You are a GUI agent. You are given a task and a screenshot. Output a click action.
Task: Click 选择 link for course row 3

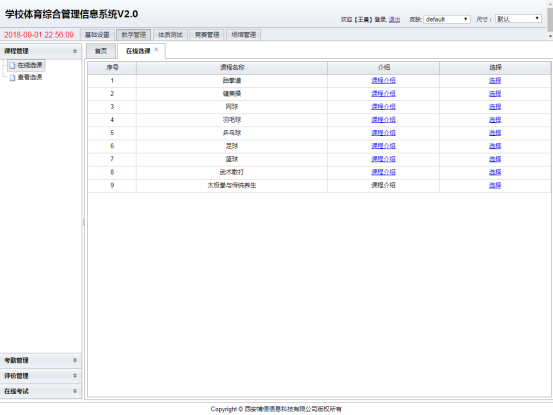point(495,107)
